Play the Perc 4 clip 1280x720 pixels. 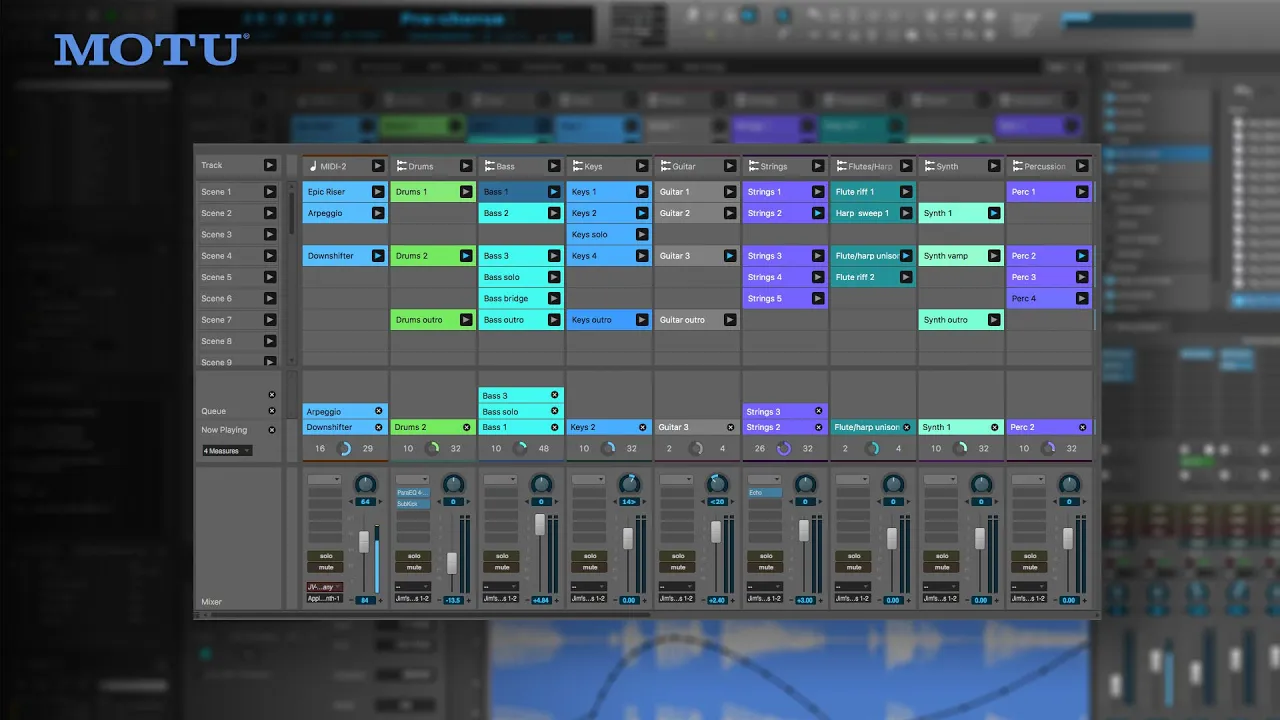pos(1082,298)
